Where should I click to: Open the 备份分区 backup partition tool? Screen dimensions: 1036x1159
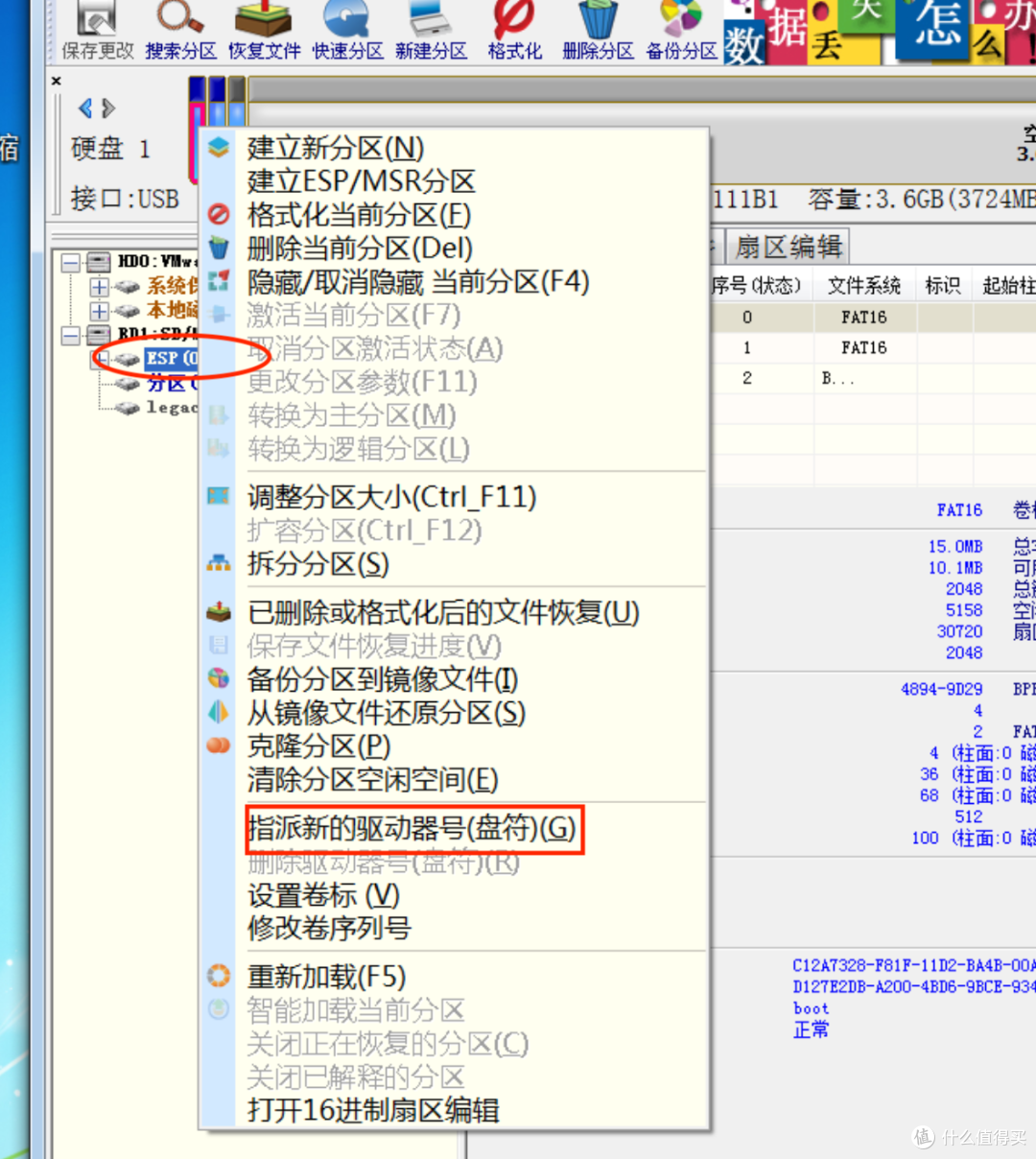coord(681,31)
